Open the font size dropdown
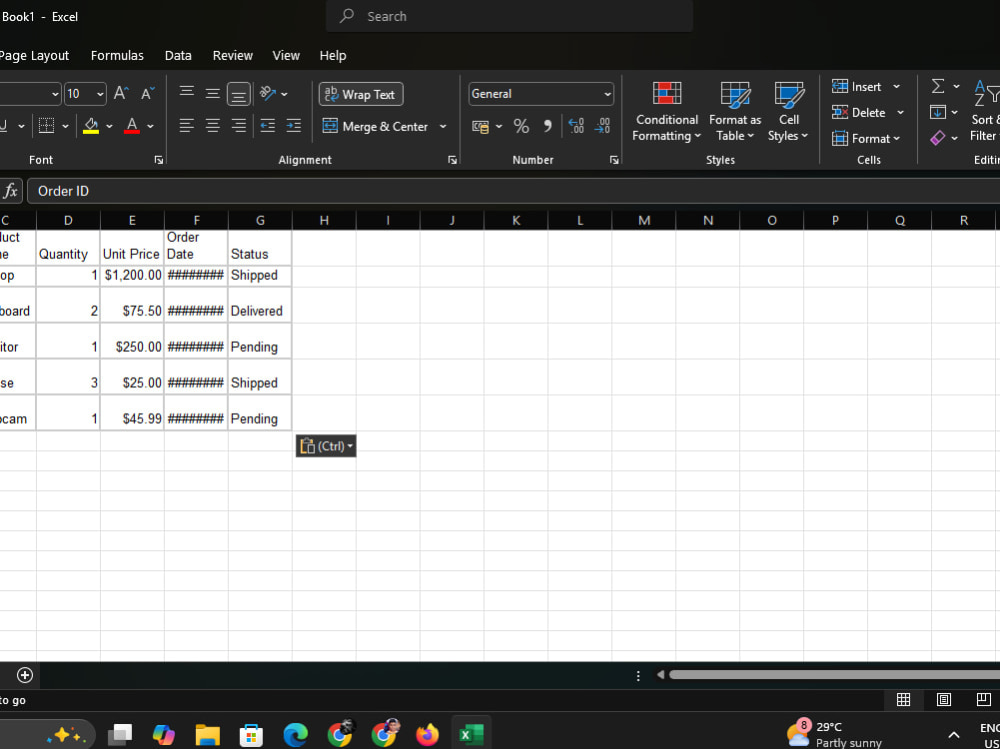Screen dimensions: 1000x749 [100, 94]
